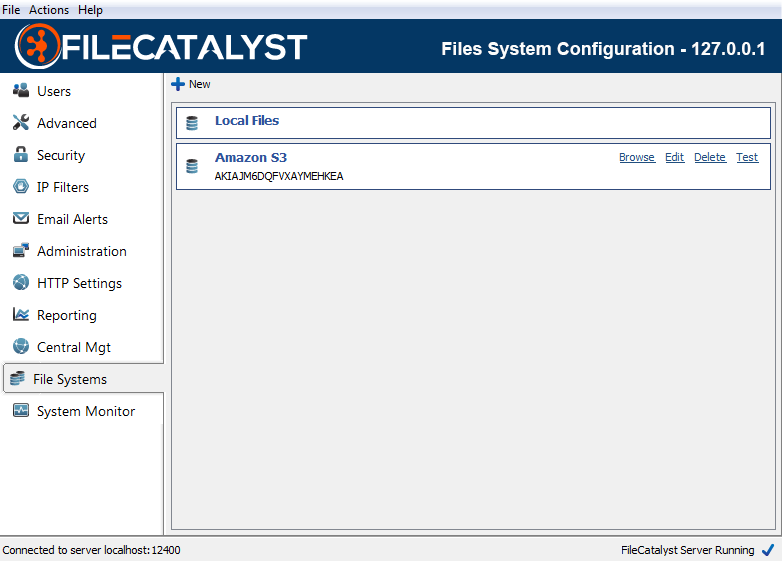This screenshot has height=561, width=782.
Task: Select the Local Files entry title
Action: [x=247, y=121]
